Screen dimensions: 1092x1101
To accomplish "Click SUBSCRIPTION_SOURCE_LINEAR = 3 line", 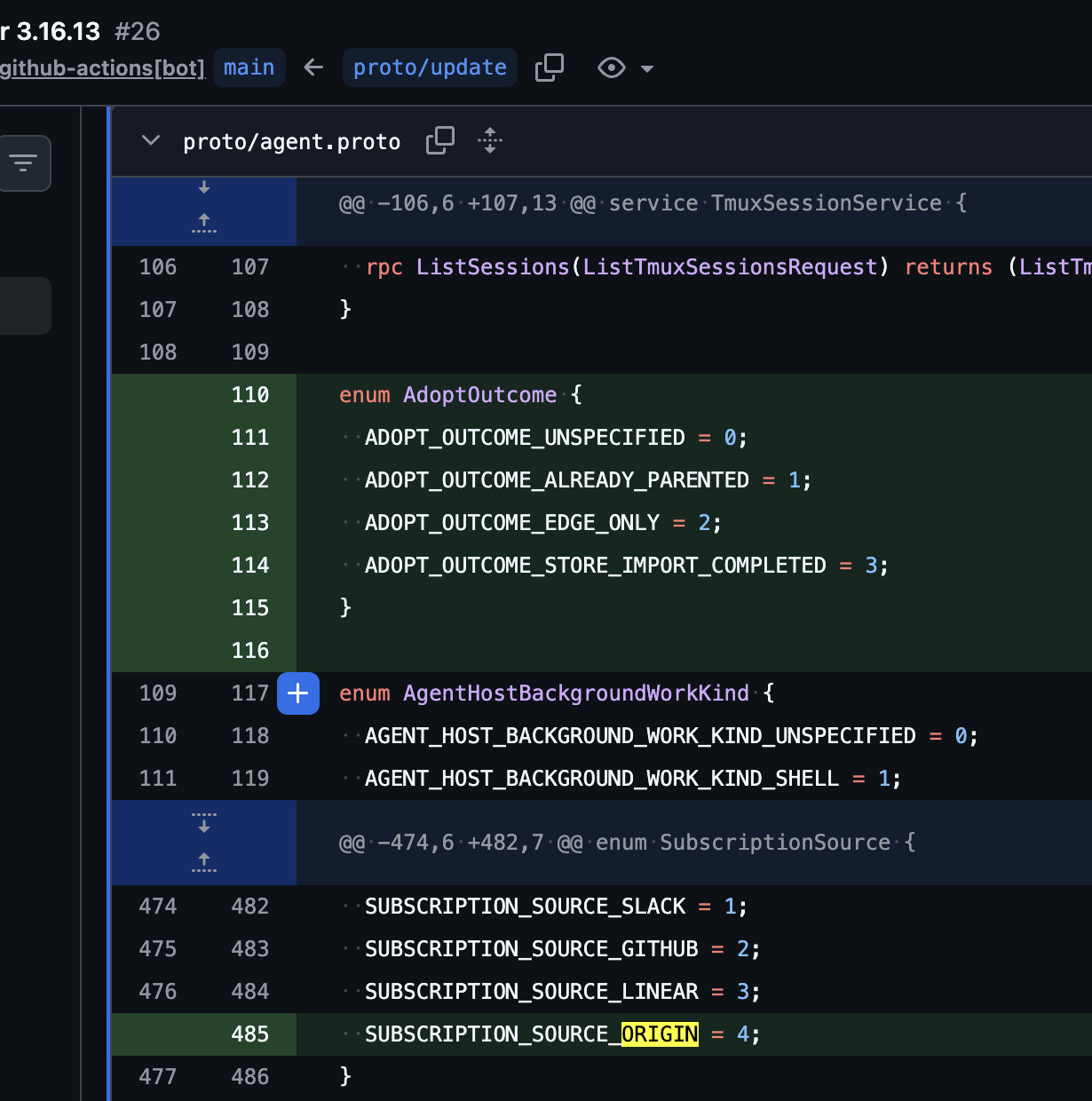I will click(562, 992).
